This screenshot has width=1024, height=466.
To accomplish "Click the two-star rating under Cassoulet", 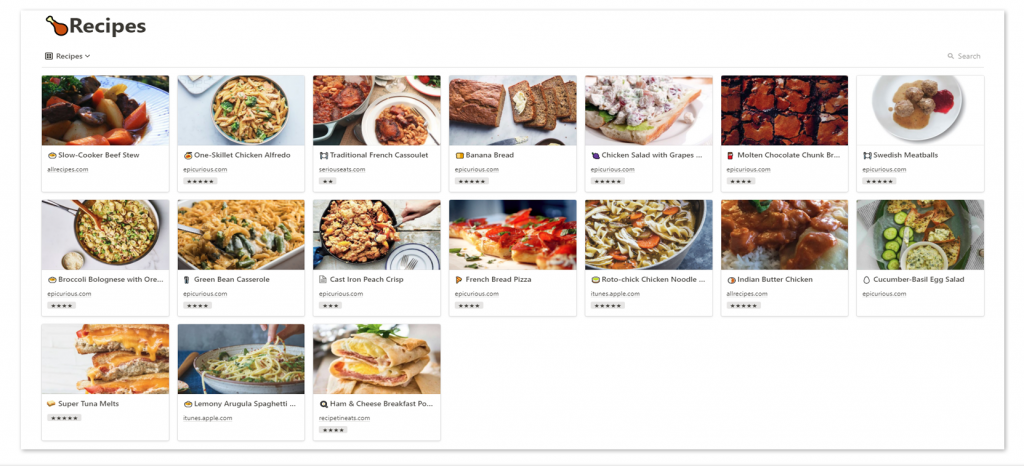I will 328,181.
